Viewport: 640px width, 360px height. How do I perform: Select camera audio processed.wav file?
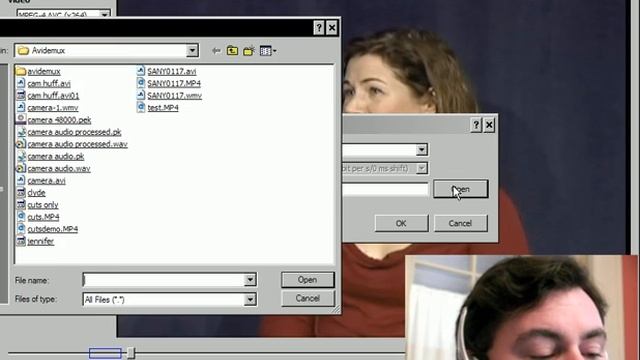pyautogui.click(x=78, y=144)
